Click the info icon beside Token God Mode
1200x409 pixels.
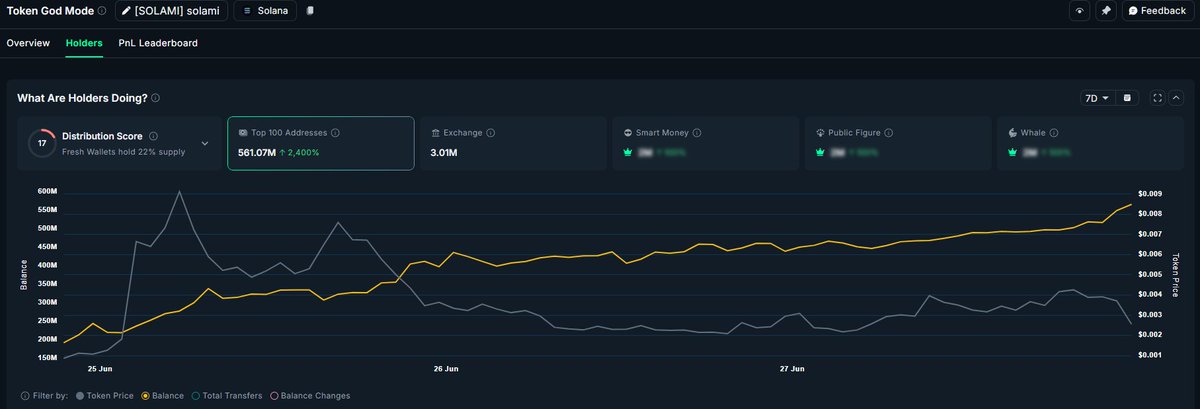(103, 11)
